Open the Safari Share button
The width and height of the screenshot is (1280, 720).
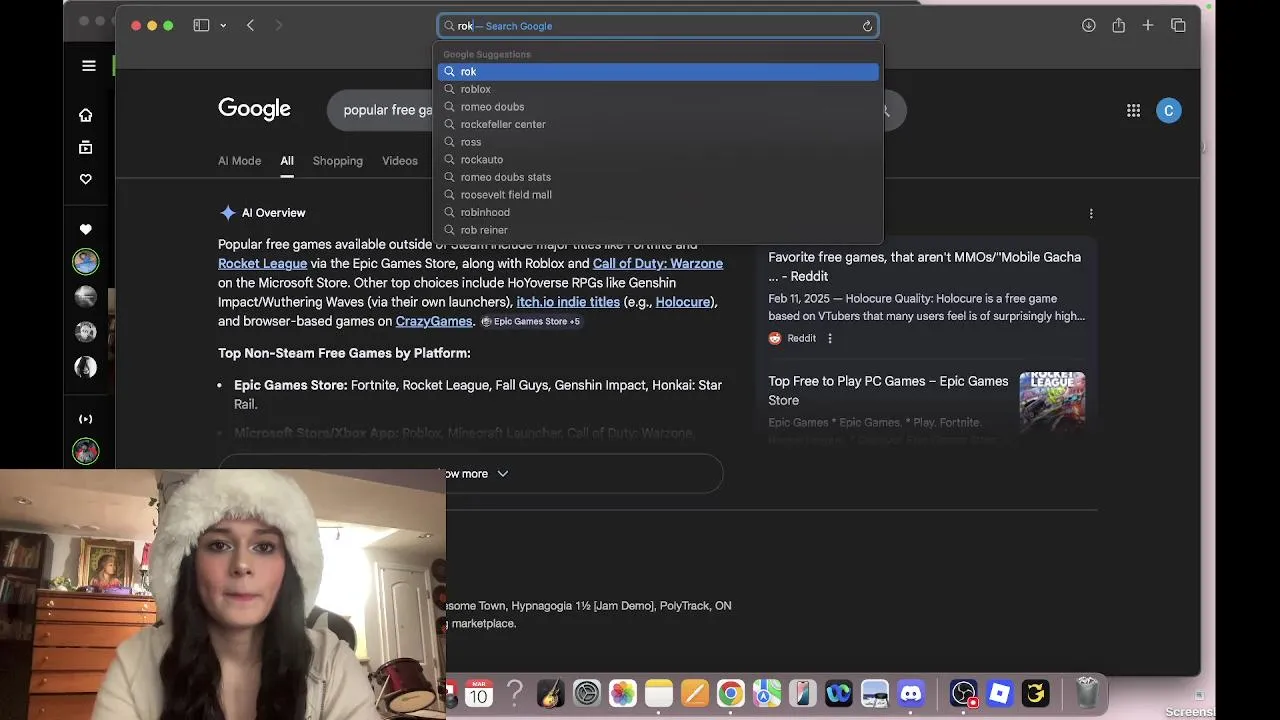(x=1119, y=25)
